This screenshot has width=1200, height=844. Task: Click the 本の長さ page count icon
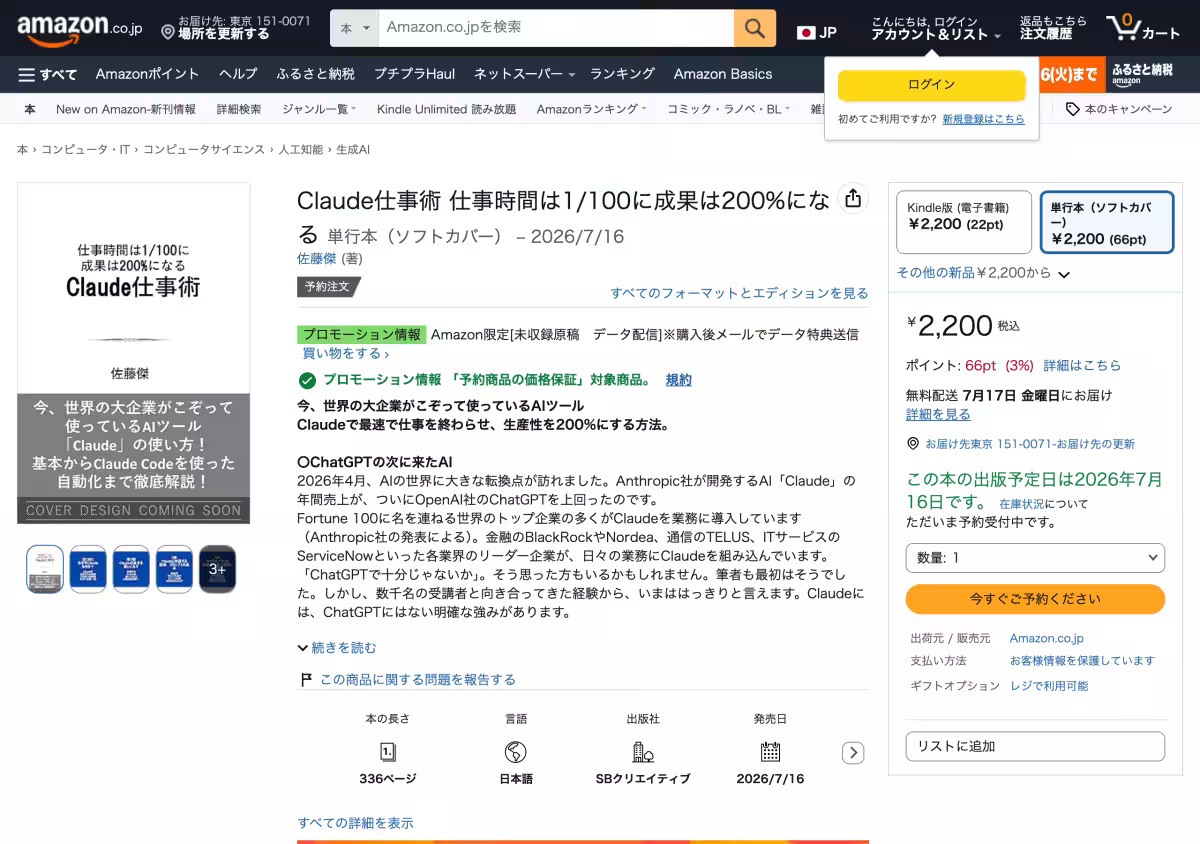(388, 752)
